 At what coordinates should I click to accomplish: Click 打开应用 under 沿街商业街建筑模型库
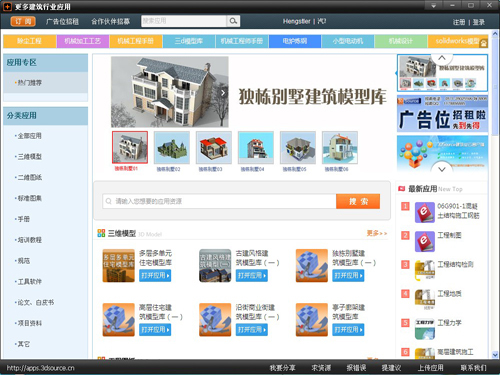click(252, 330)
